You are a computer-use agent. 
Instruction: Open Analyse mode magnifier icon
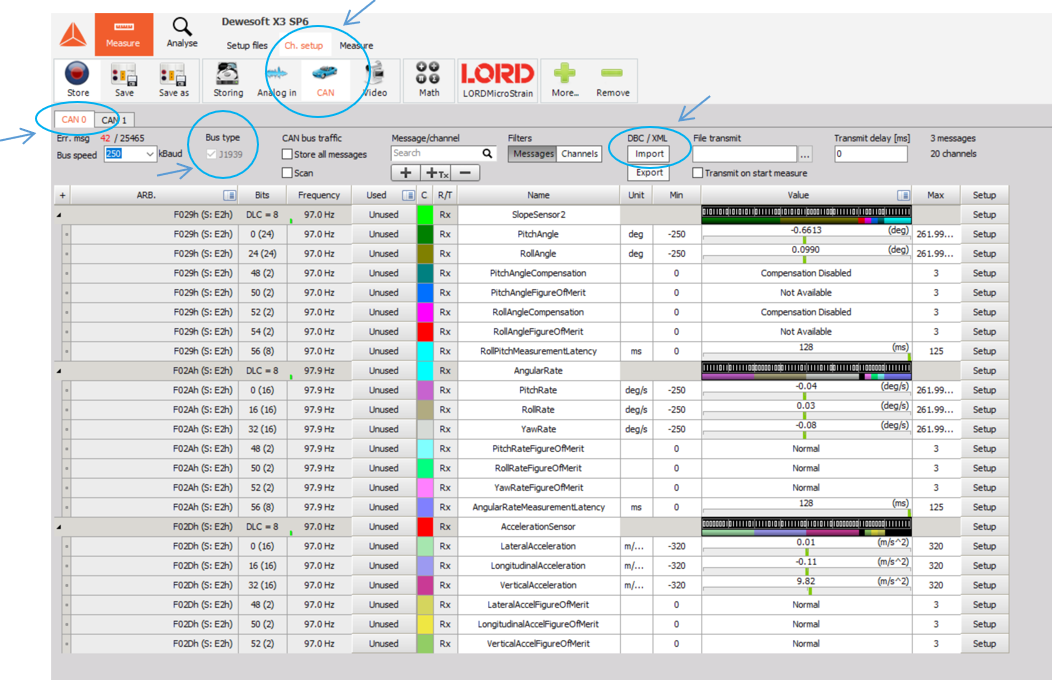(182, 32)
